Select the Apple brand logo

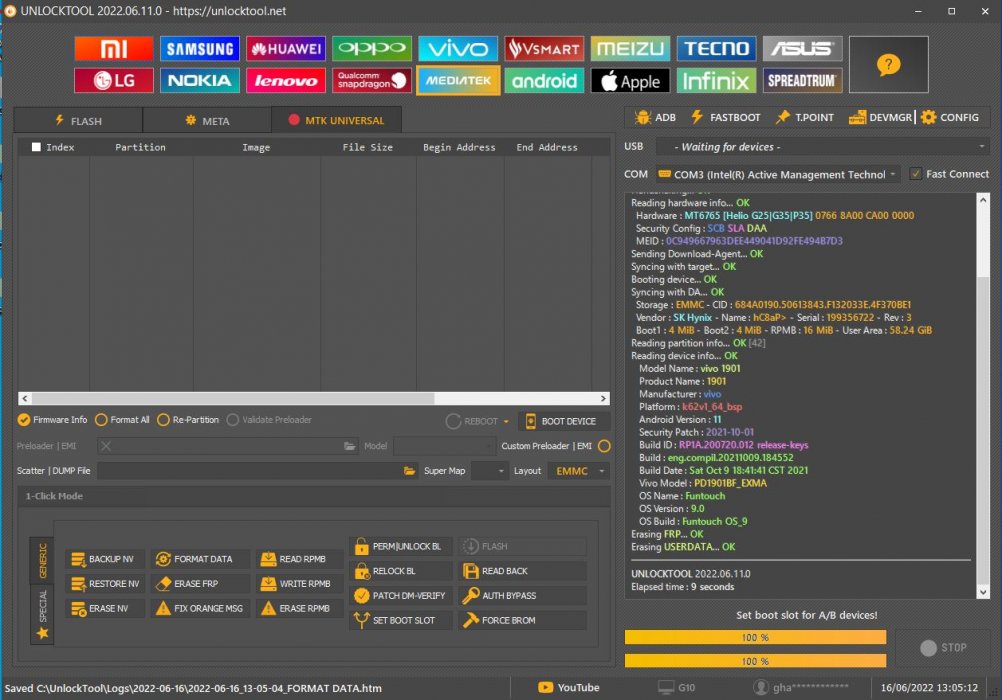630,81
